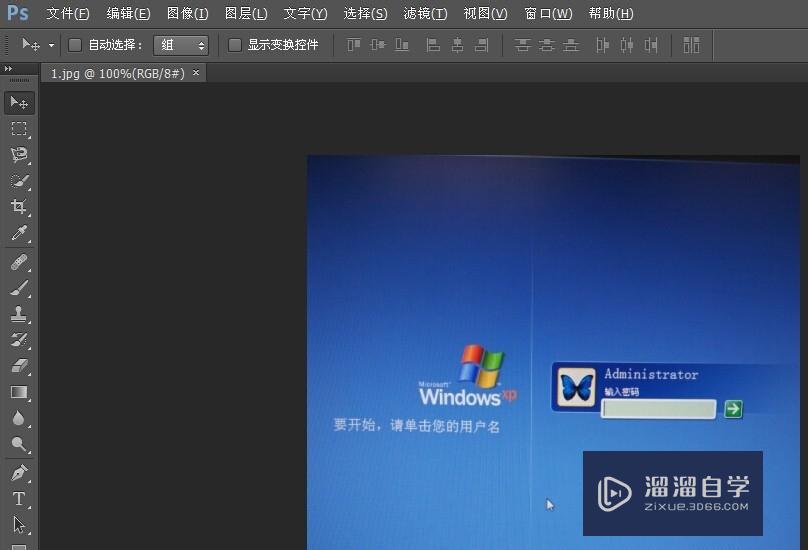Click the toolbox grip handle at top
The height and width of the screenshot is (550, 808).
(19, 80)
